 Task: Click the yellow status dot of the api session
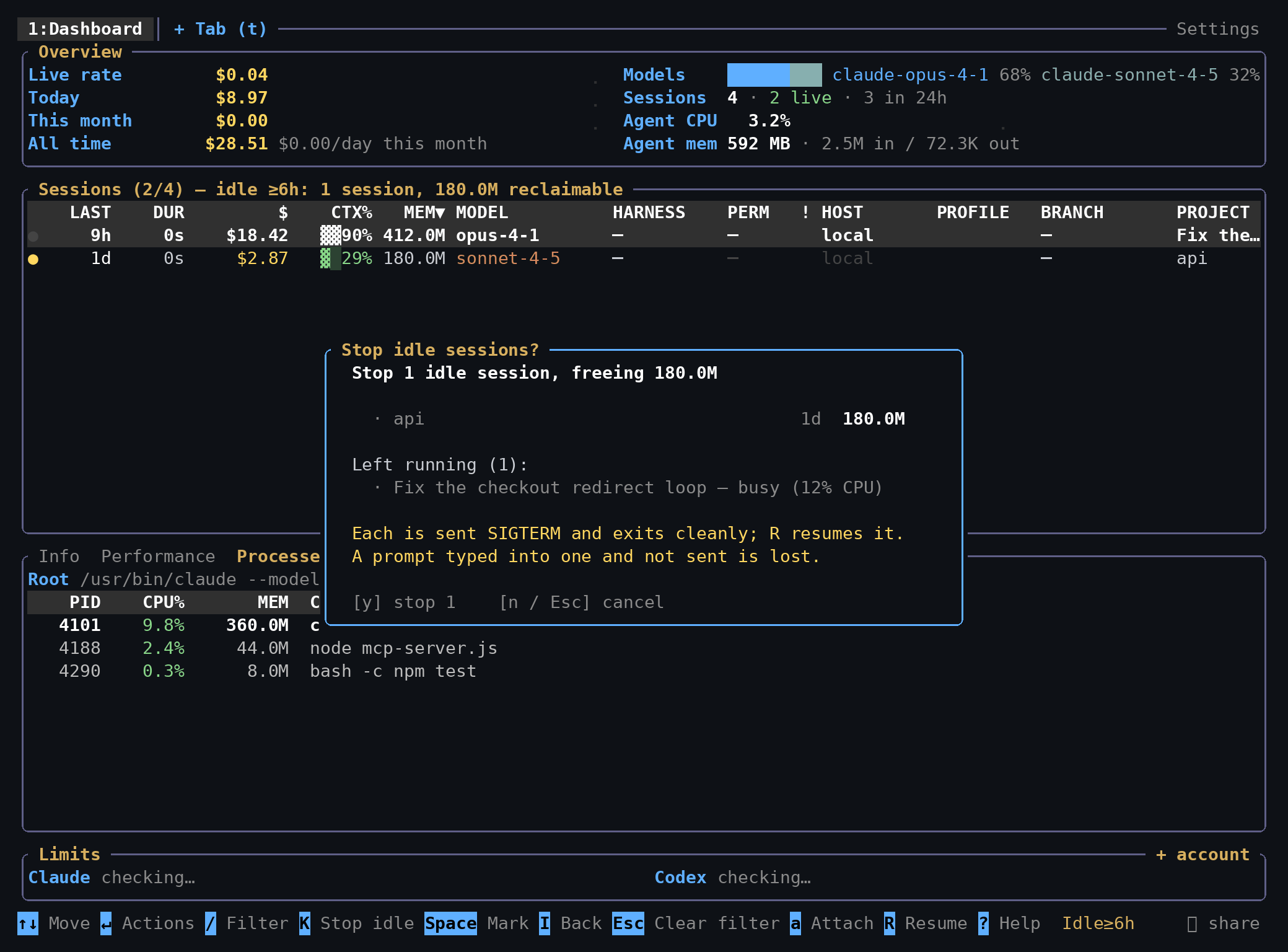tap(33, 259)
